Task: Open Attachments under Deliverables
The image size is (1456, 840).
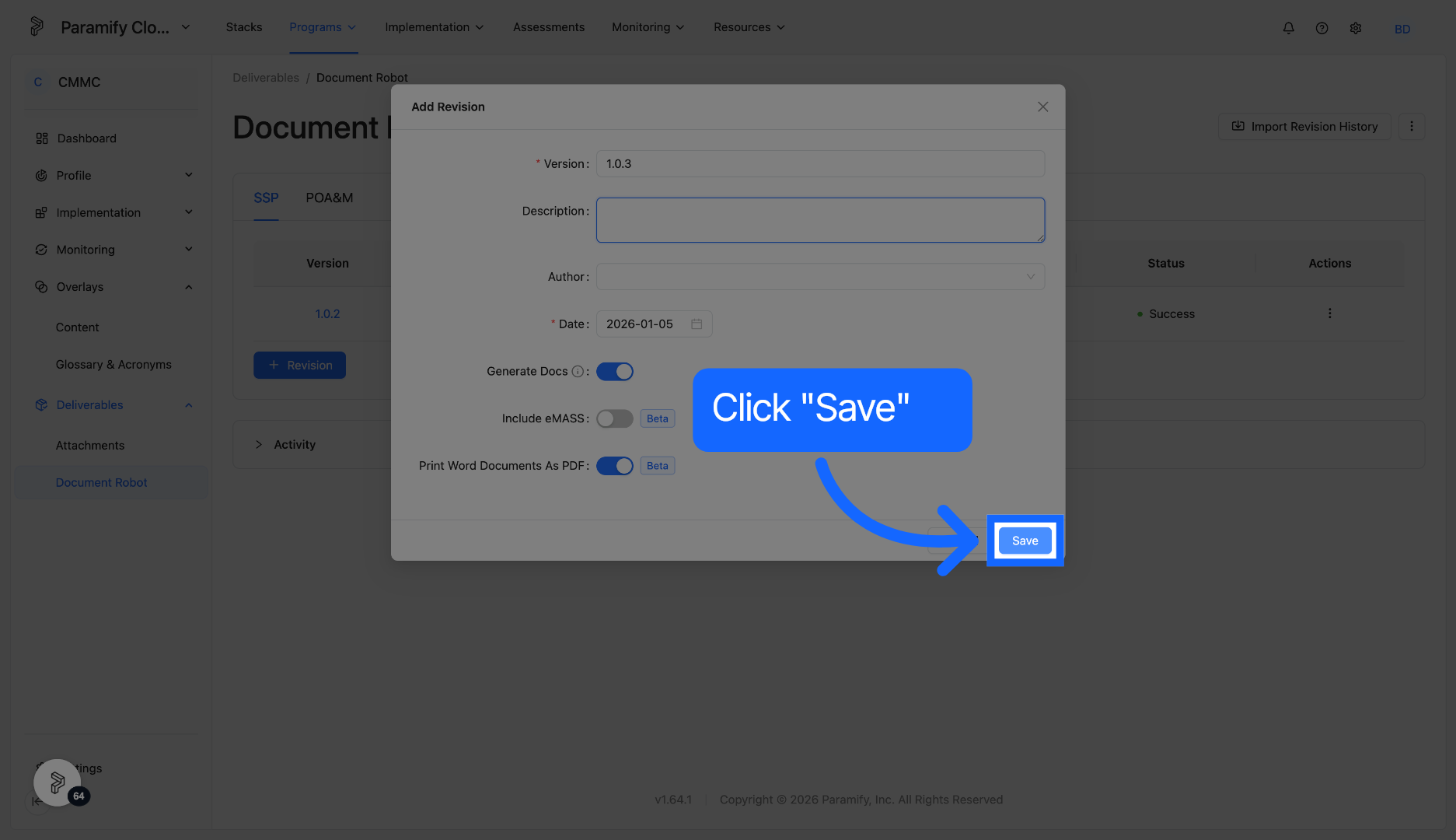Action: pyautogui.click(x=89, y=446)
